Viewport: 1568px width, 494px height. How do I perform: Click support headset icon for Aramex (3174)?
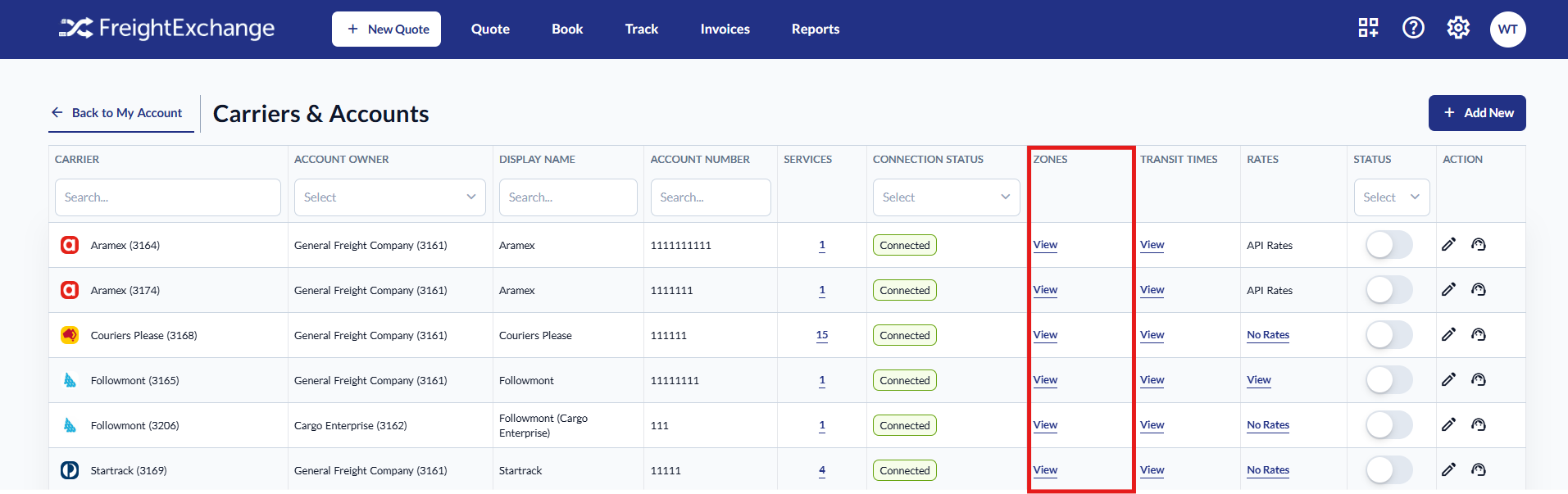pos(1479,289)
